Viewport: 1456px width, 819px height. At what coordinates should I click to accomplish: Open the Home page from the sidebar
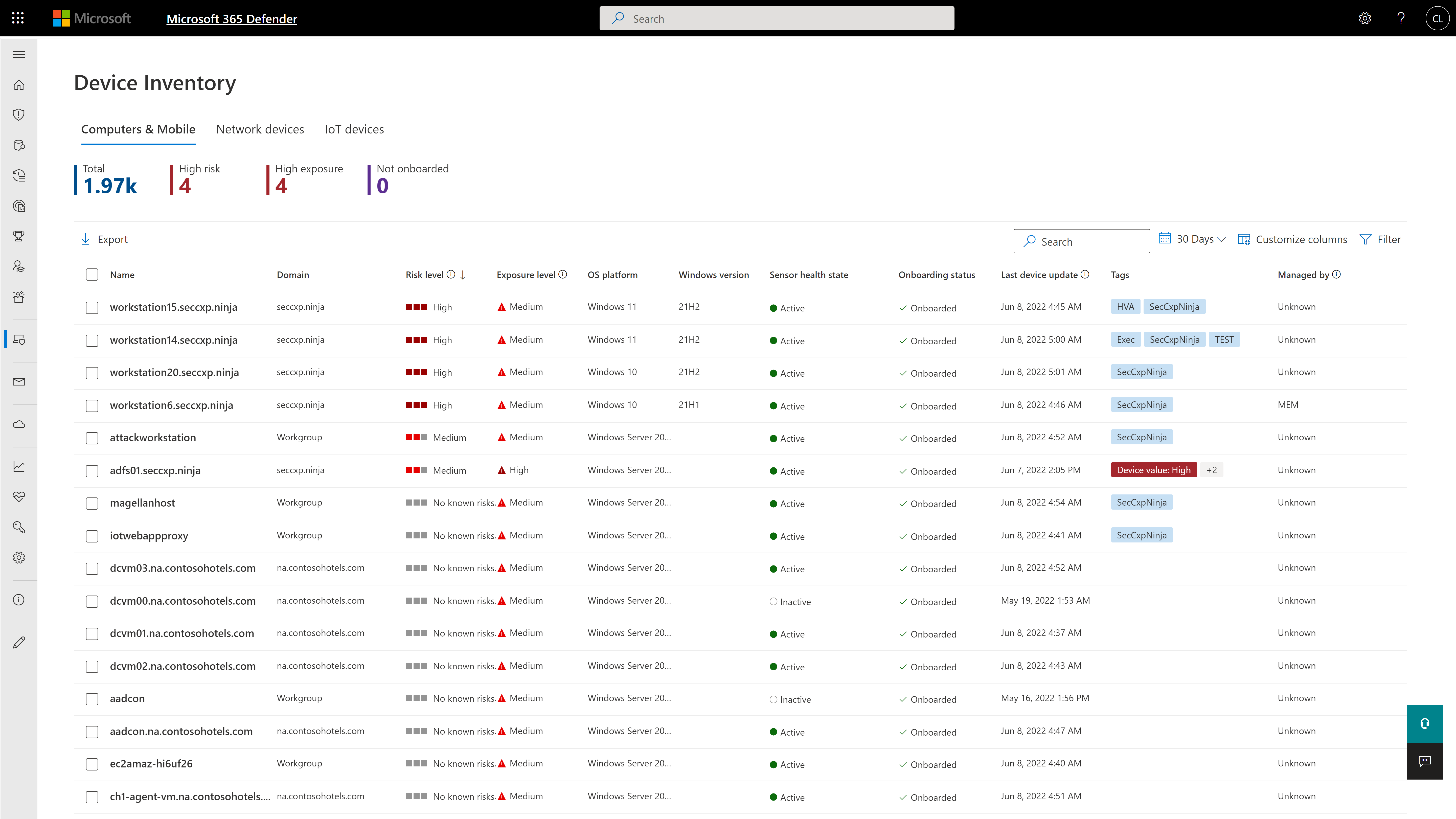tap(19, 84)
